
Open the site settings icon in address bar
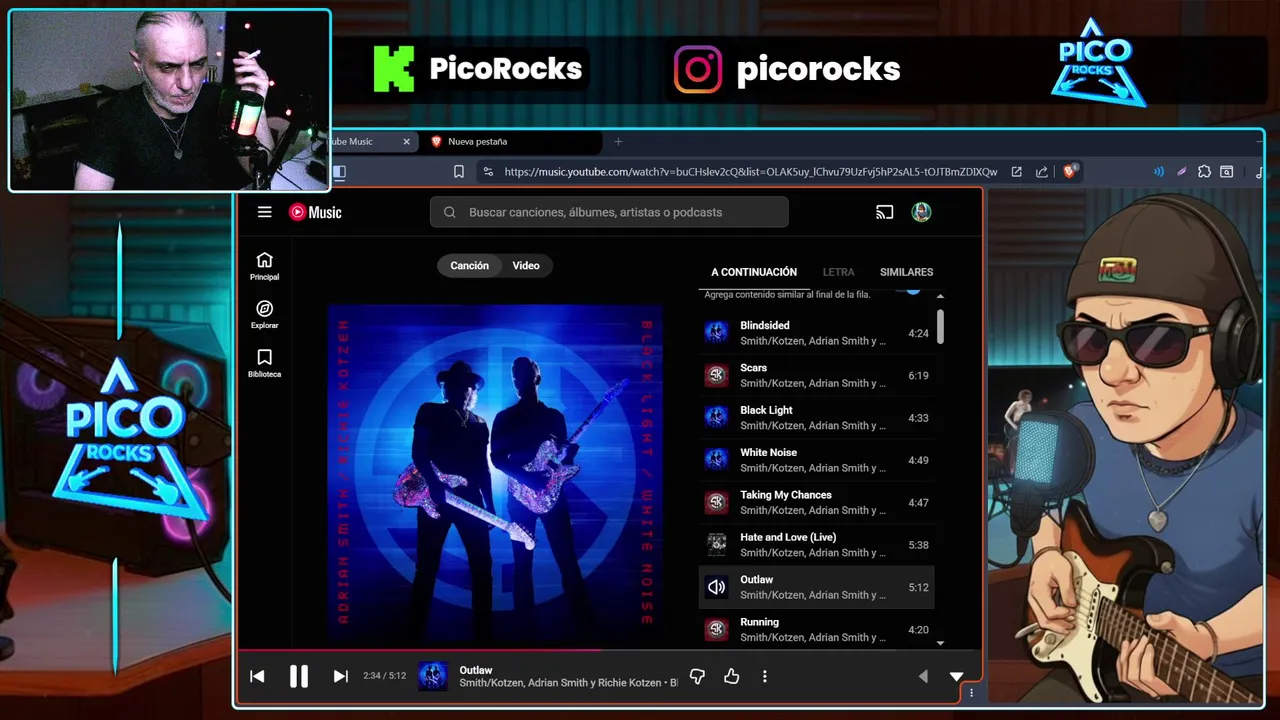[x=488, y=172]
